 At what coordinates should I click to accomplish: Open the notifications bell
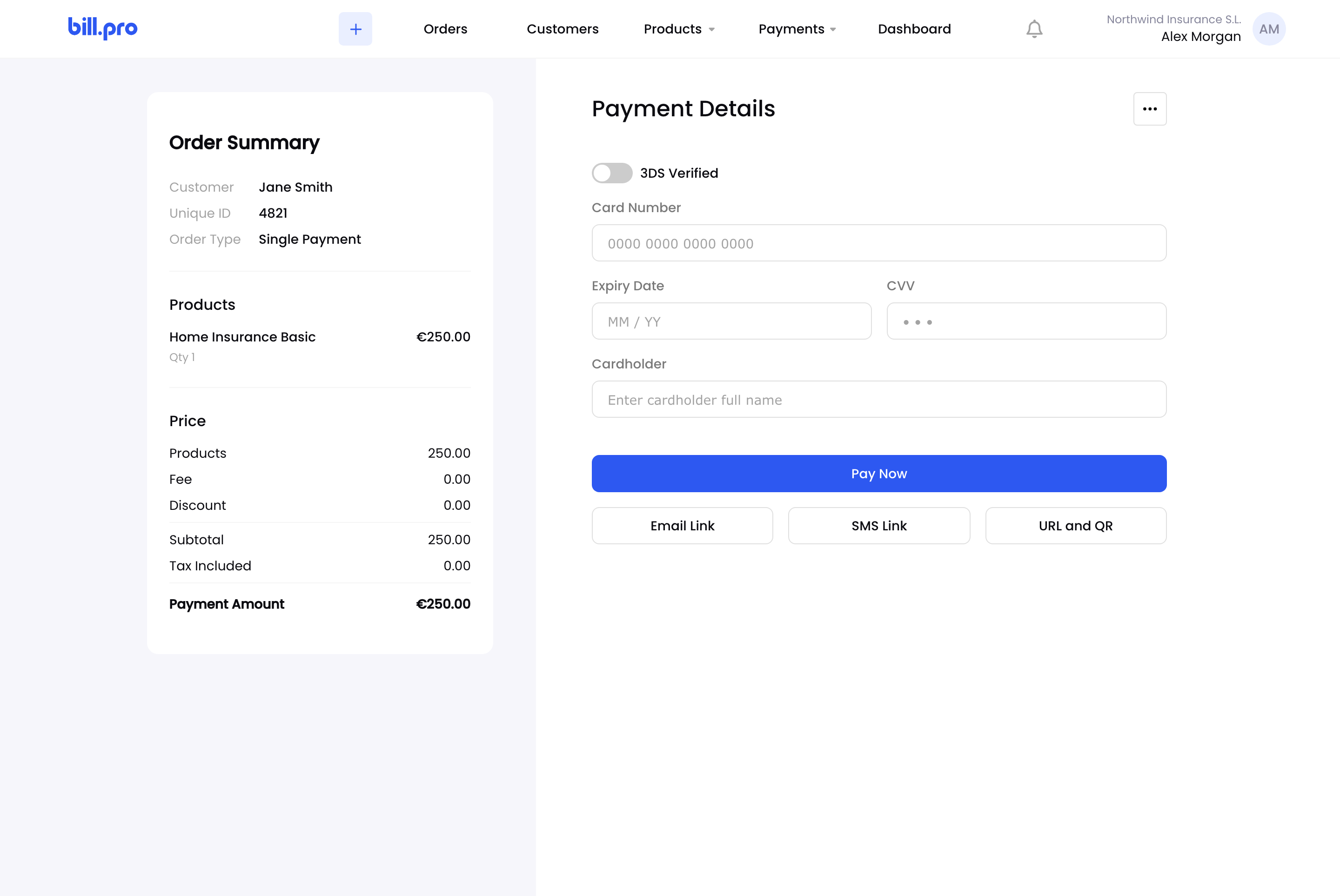point(1034,28)
